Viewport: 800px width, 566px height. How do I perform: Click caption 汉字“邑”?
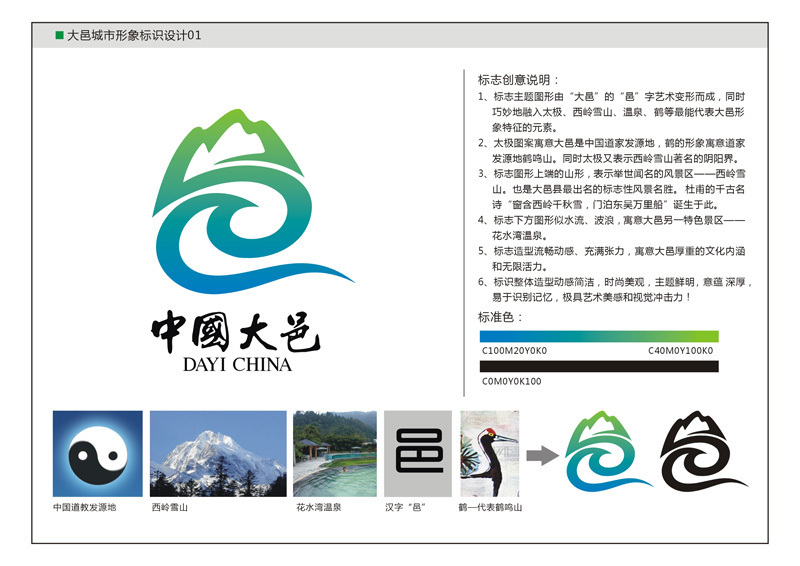coord(406,507)
